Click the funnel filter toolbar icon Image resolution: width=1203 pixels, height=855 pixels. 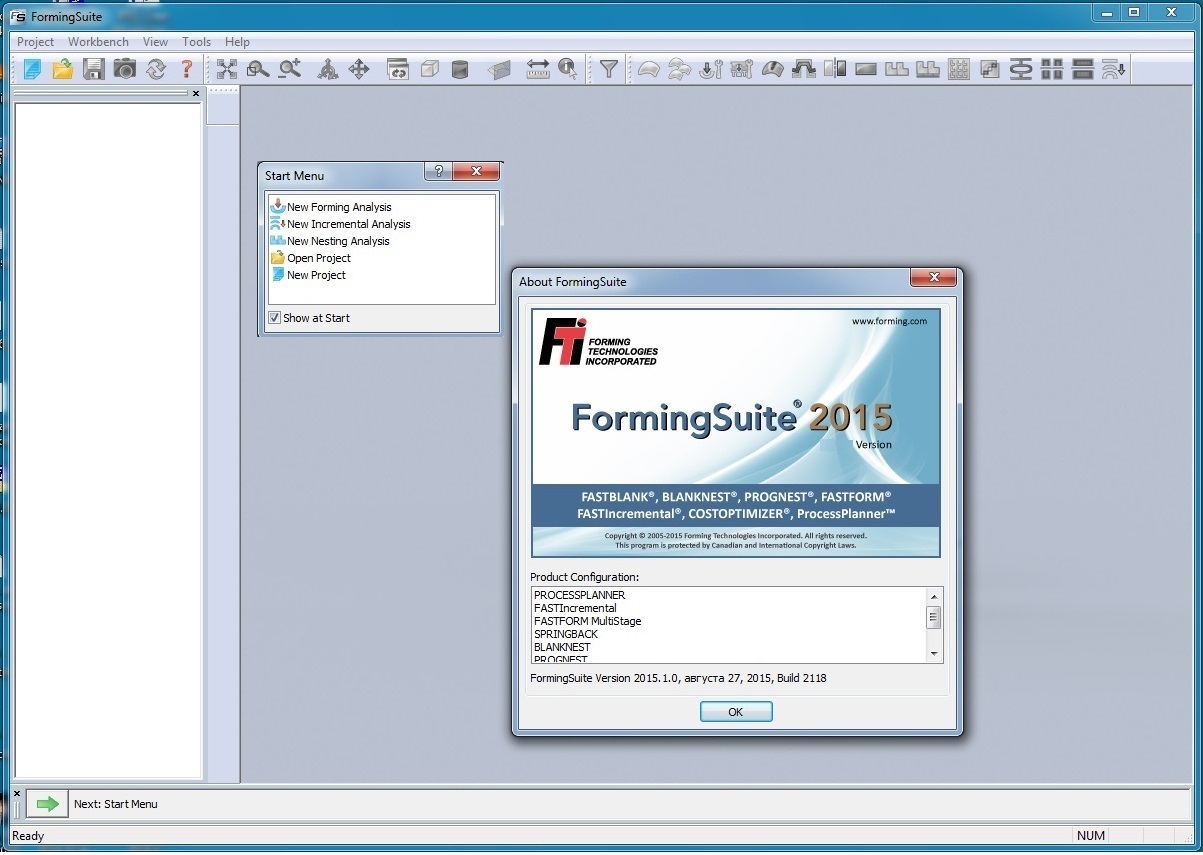(x=608, y=69)
